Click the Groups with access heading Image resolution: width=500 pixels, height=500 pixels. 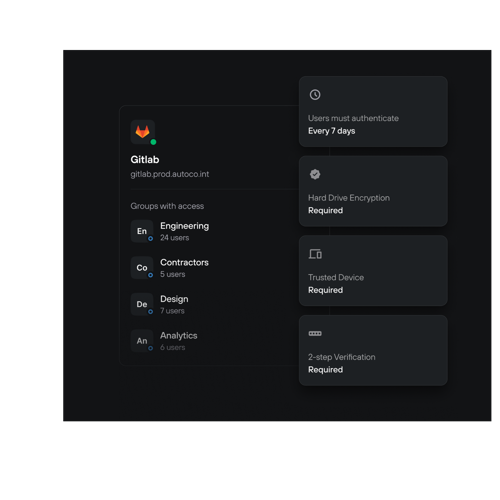(167, 206)
